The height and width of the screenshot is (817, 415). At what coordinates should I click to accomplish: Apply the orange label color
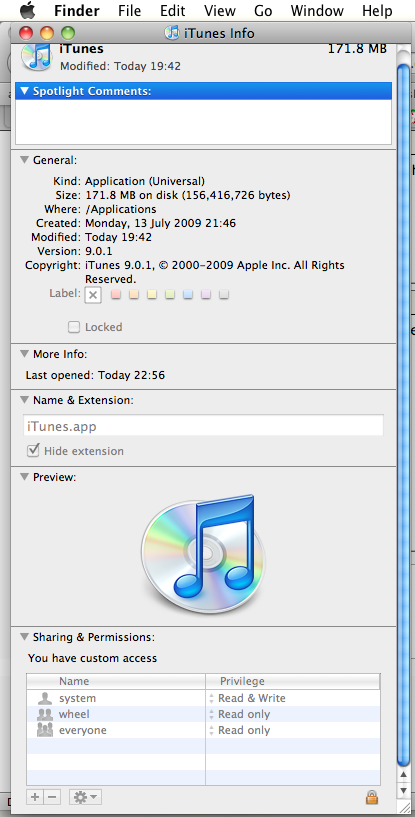[134, 295]
